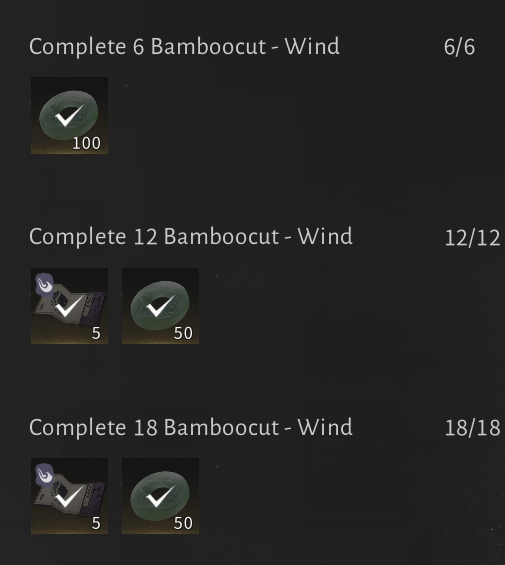Open the book reward under 18 Bamboocut
The width and height of the screenshot is (505, 565).
click(x=69, y=496)
